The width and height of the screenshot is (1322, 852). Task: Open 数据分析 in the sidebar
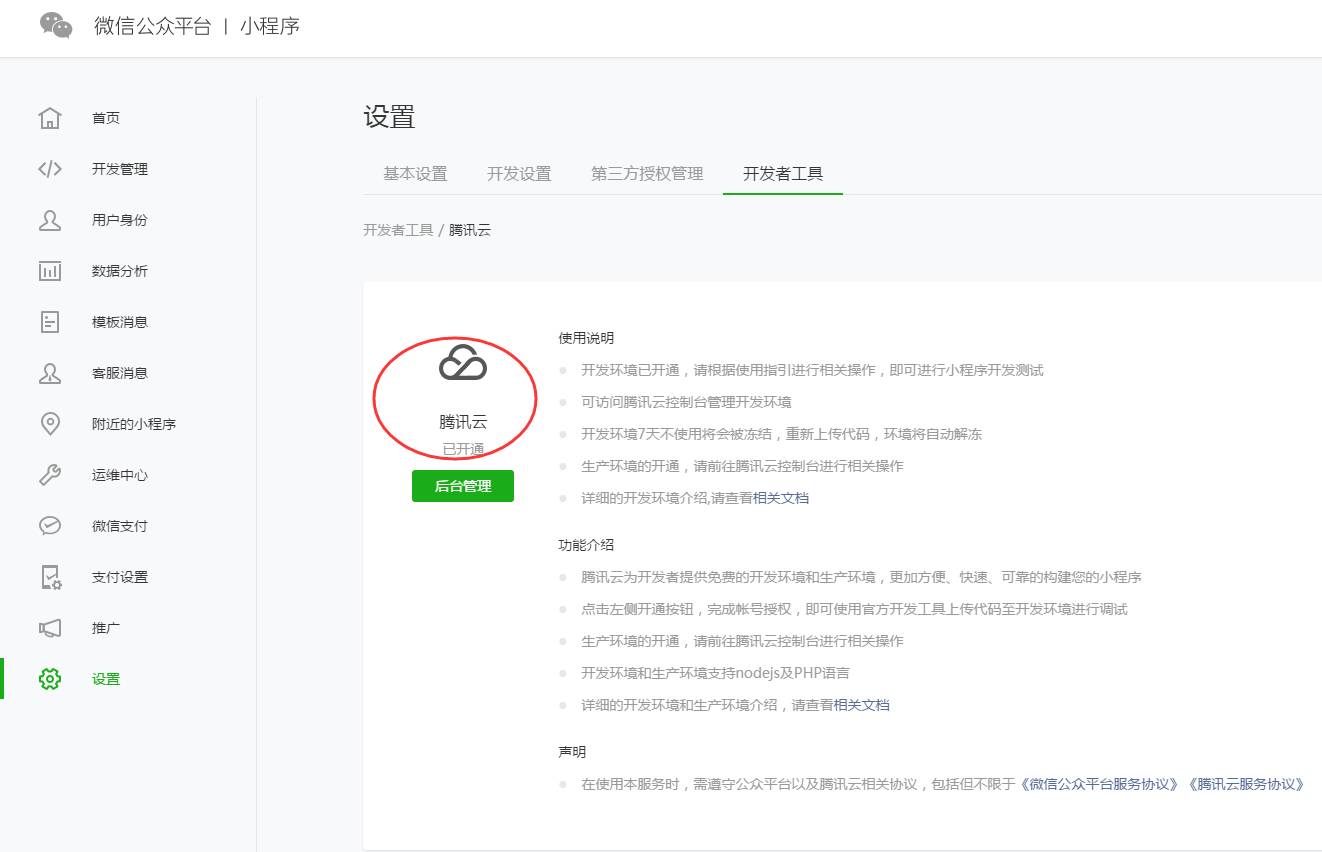tap(120, 271)
